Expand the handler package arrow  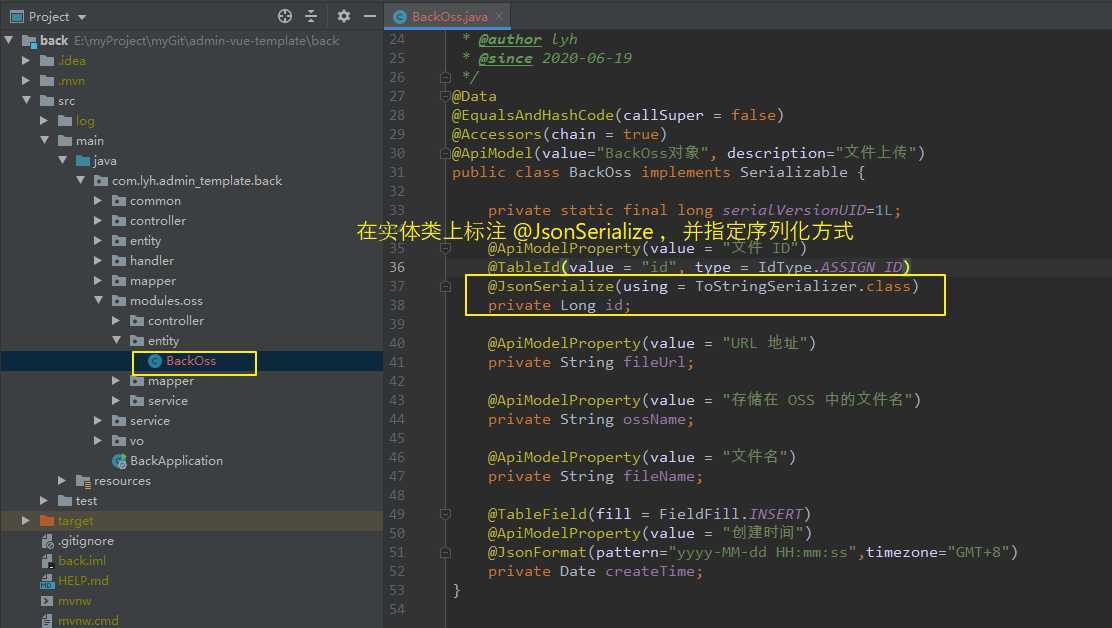(x=98, y=260)
